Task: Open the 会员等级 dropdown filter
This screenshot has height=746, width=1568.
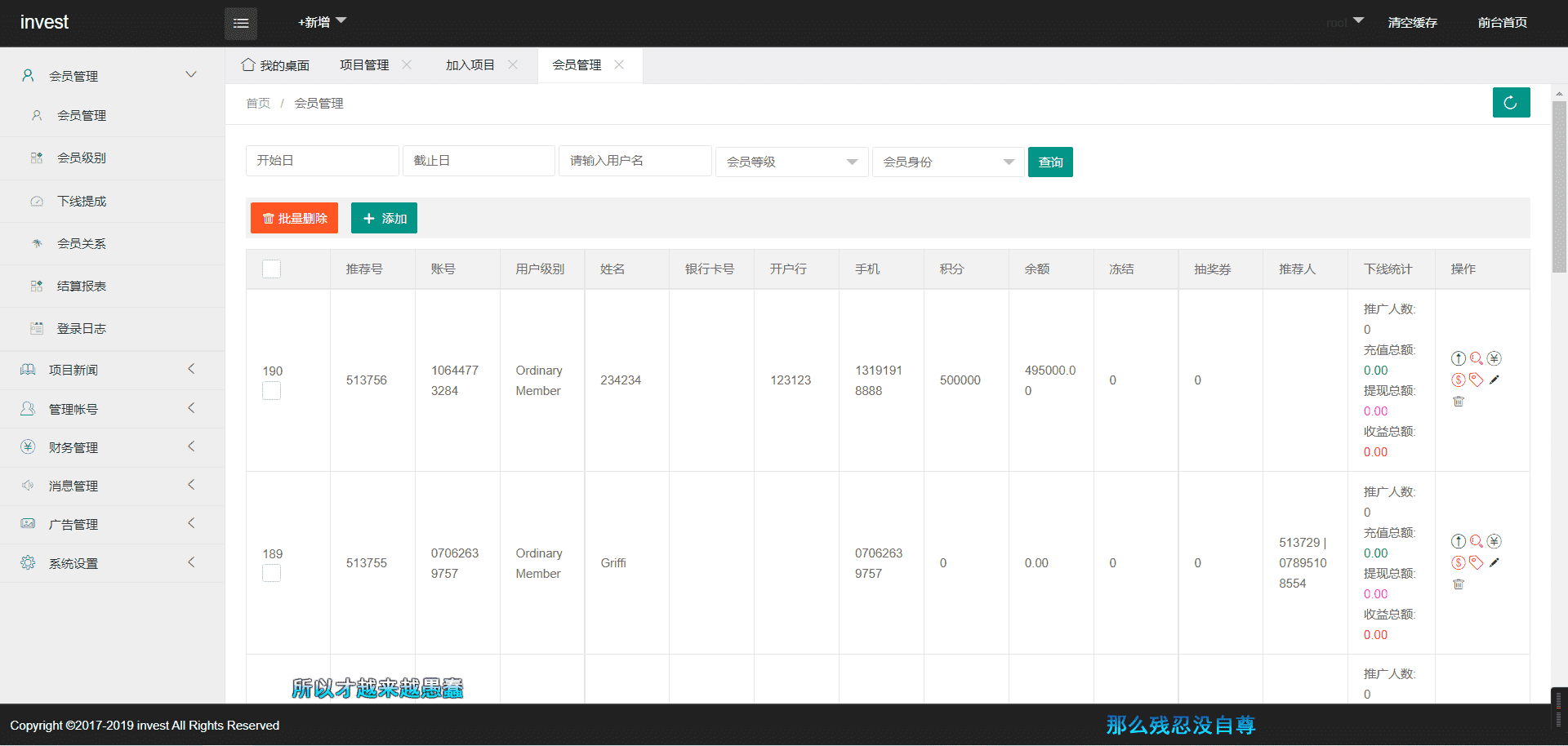Action: [791, 162]
